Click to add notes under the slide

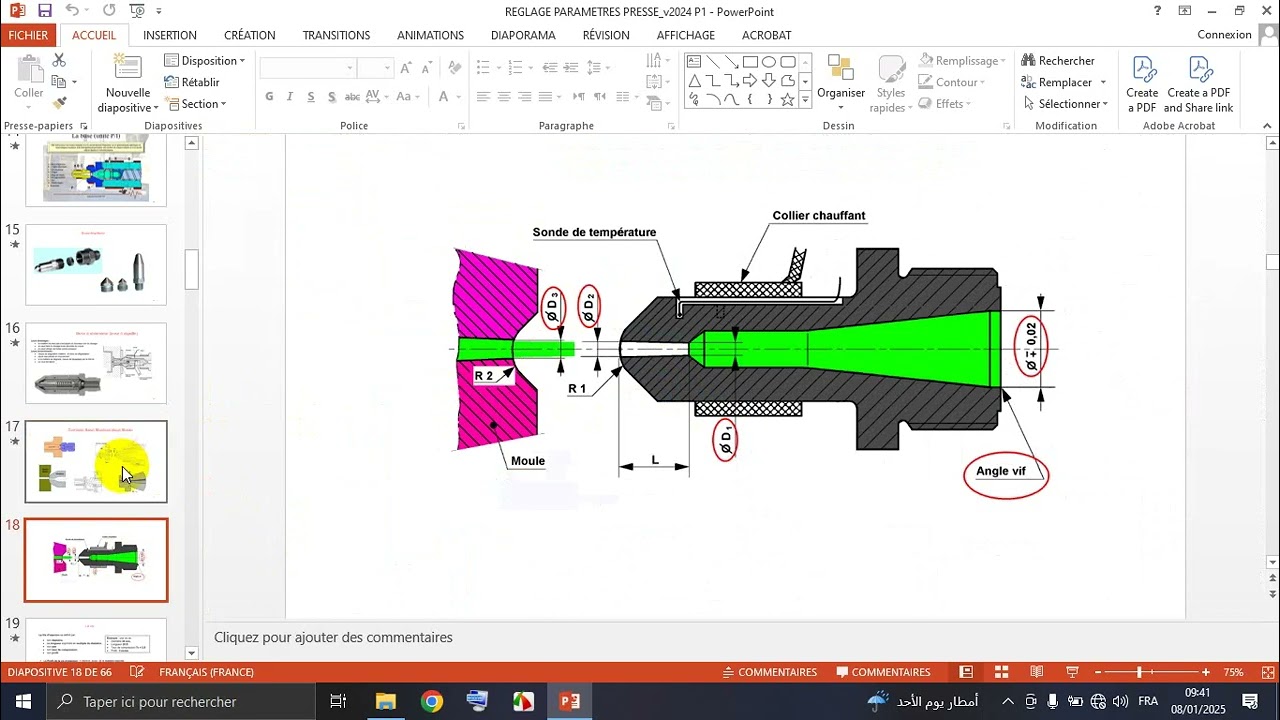coord(333,637)
